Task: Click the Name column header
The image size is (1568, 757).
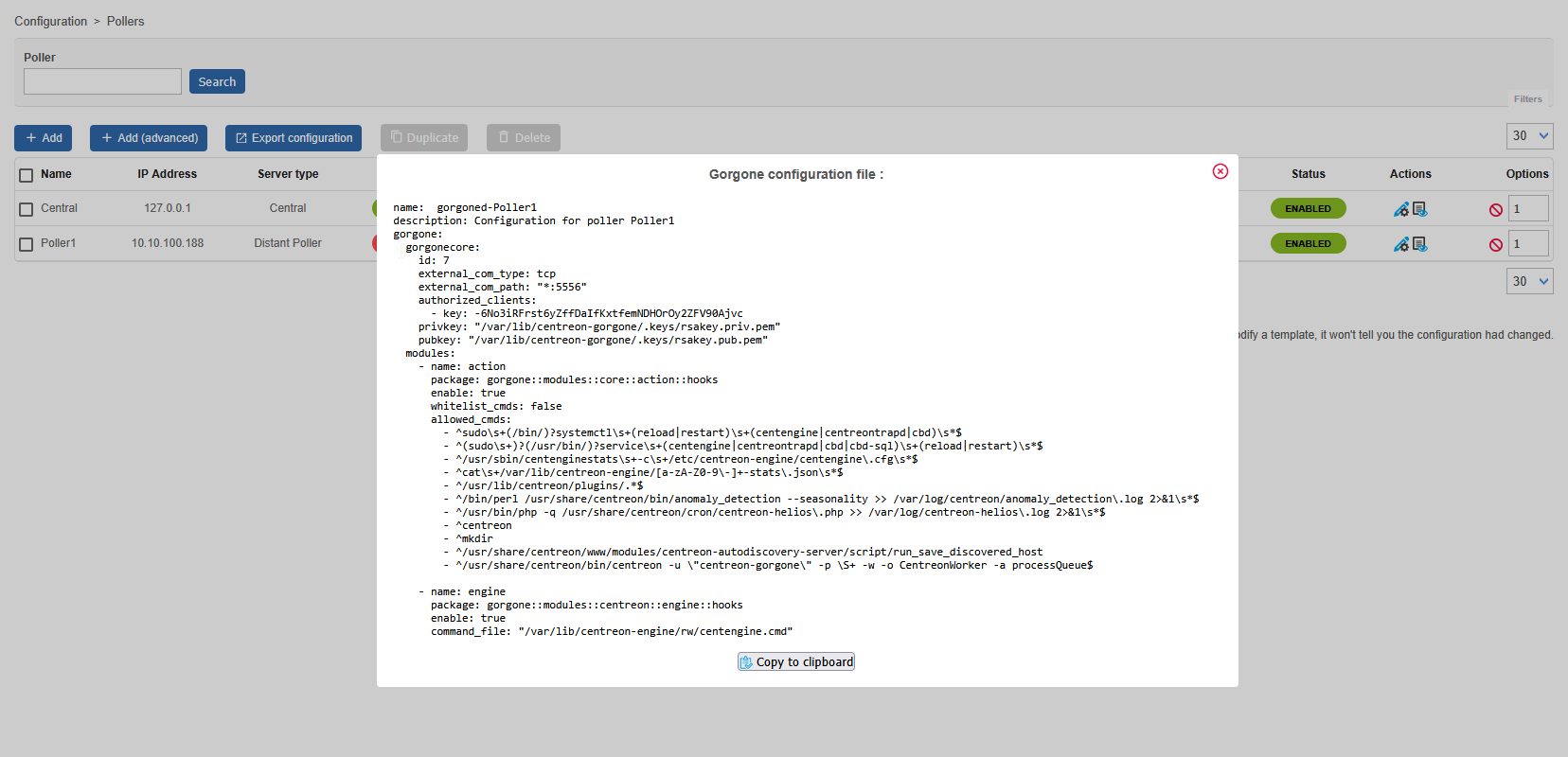Action: pyautogui.click(x=56, y=174)
